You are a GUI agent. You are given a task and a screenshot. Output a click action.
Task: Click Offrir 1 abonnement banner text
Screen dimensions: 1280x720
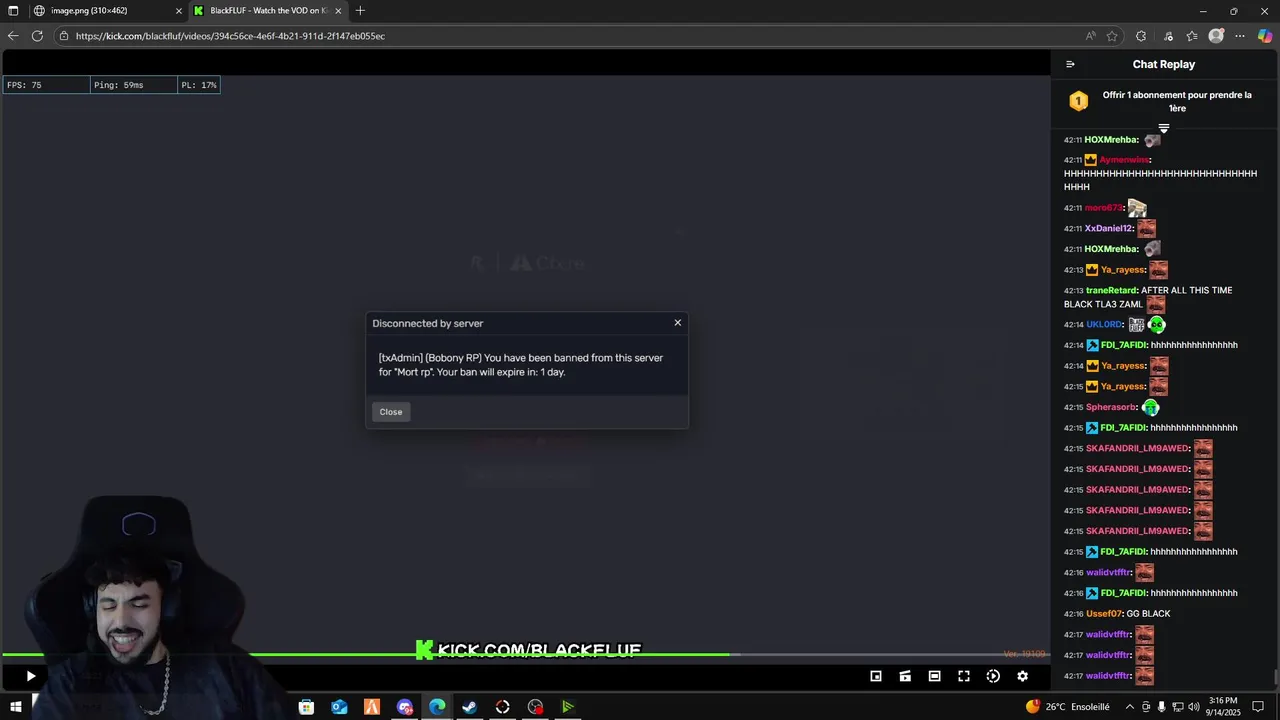(x=1177, y=101)
